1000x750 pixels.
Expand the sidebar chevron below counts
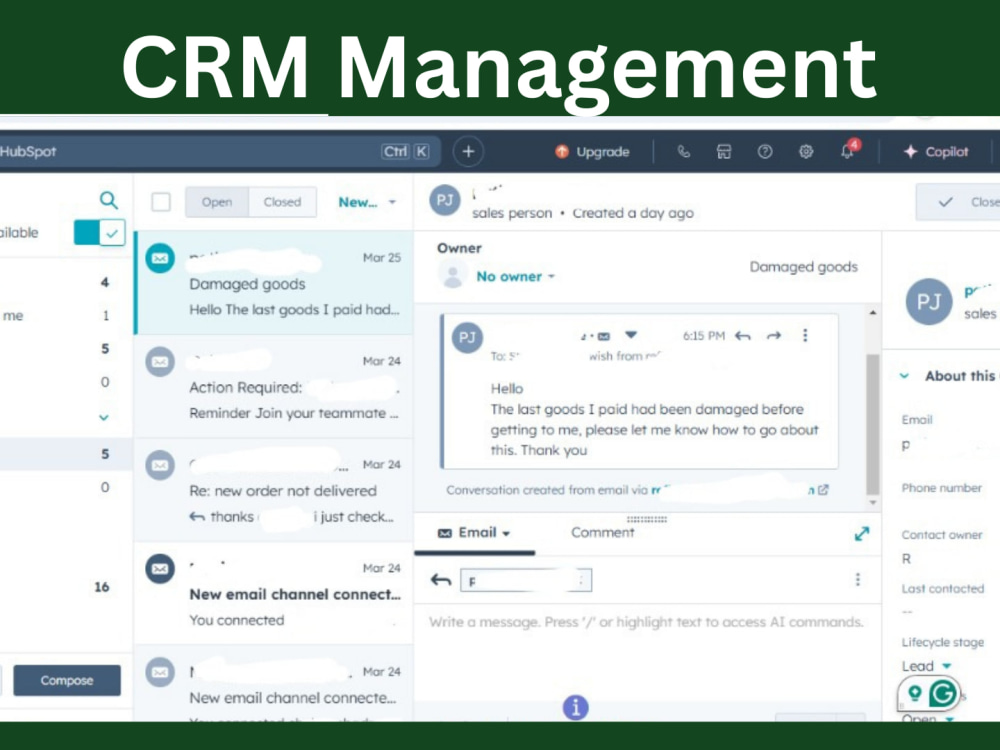pyautogui.click(x=104, y=418)
